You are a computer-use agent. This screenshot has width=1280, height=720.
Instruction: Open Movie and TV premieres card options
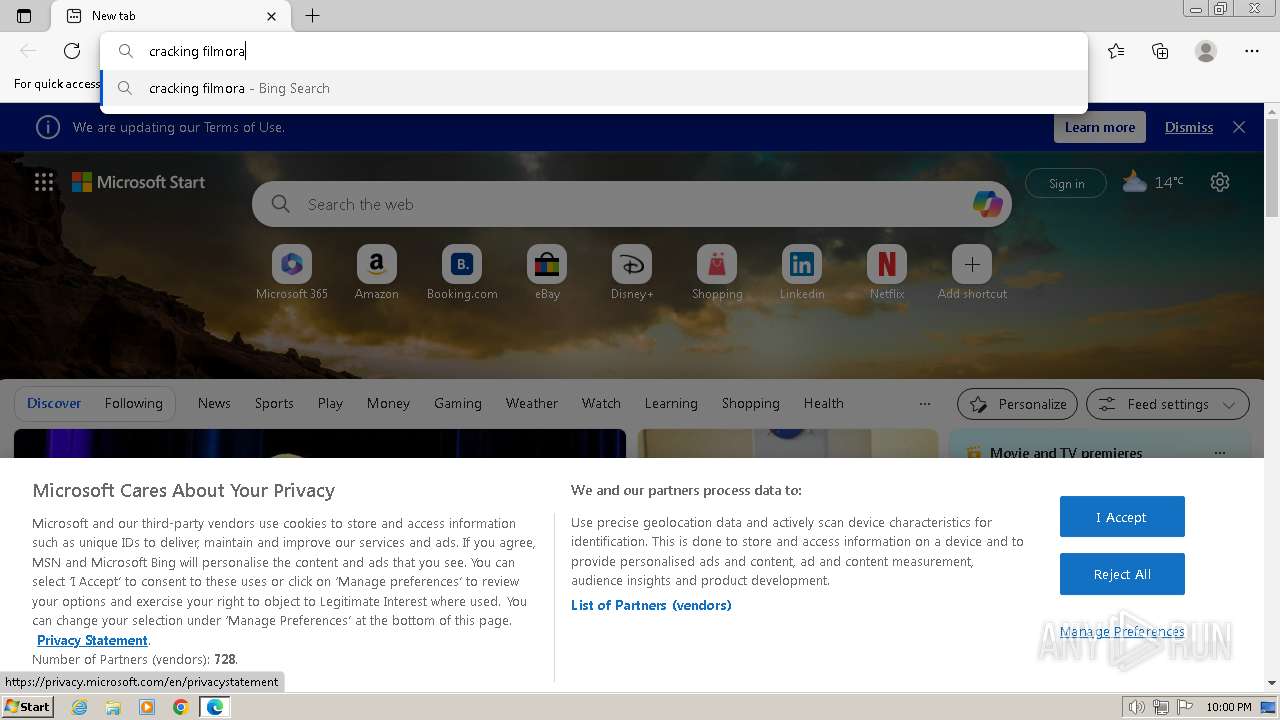tap(1219, 453)
